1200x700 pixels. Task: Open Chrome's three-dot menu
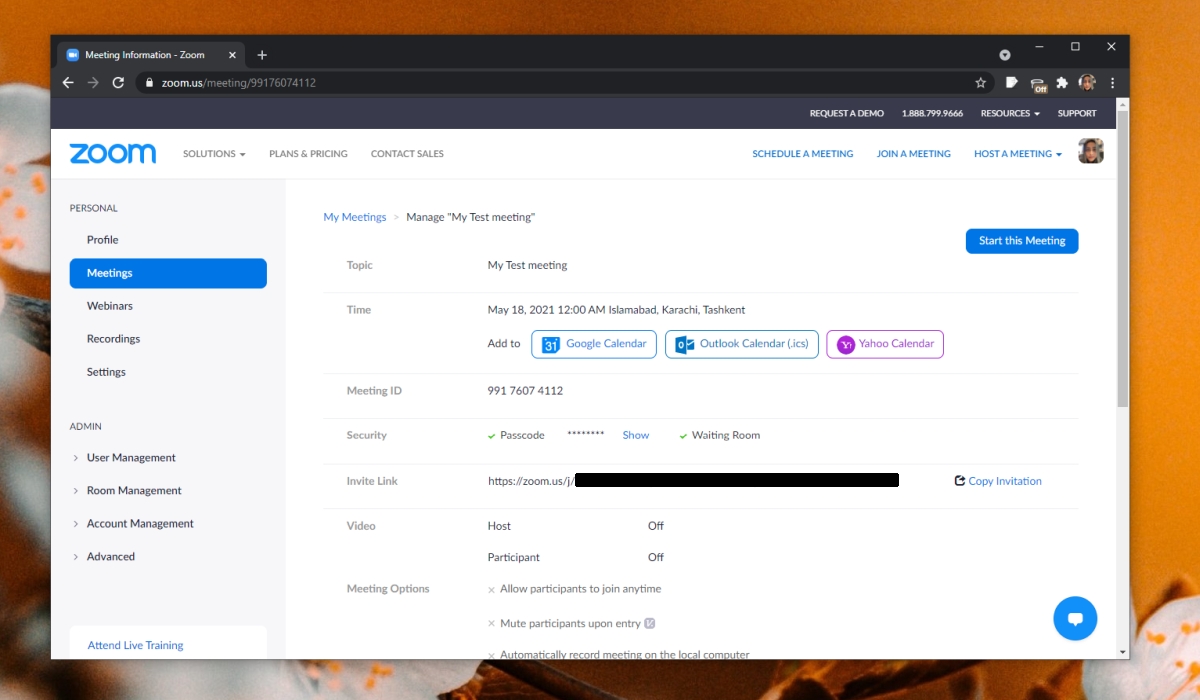pyautogui.click(x=1112, y=83)
